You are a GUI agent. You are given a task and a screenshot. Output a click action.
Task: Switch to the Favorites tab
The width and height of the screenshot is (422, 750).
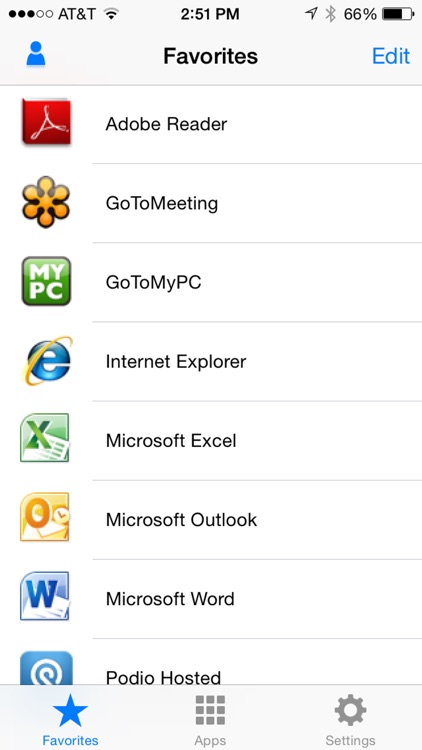tap(70, 719)
